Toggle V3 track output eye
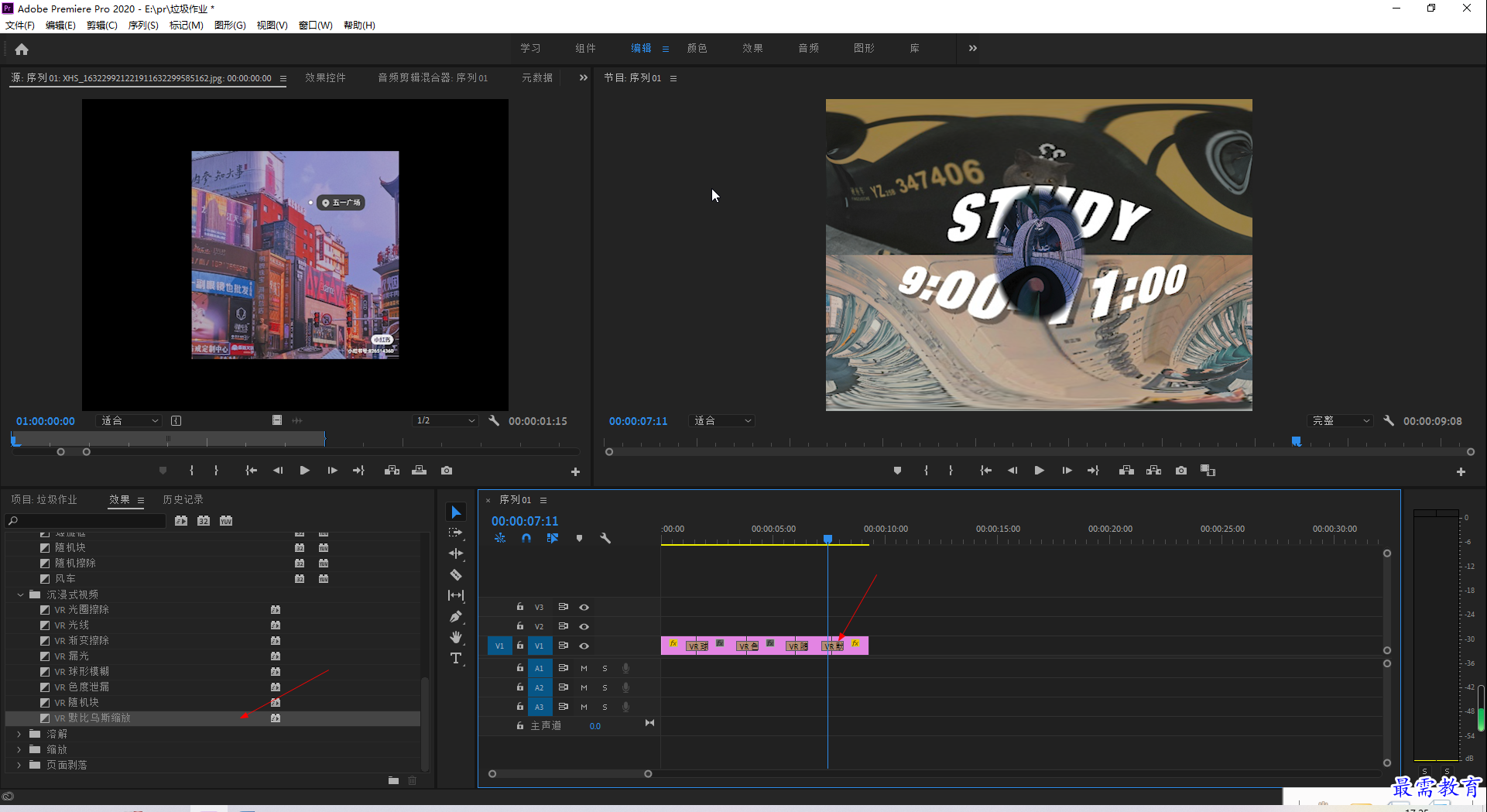 [584, 607]
